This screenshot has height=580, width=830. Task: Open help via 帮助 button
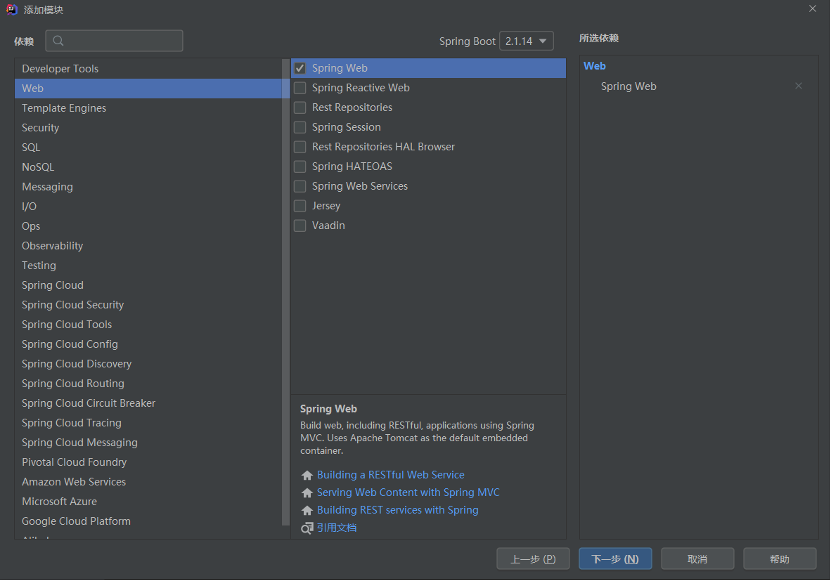click(779, 559)
